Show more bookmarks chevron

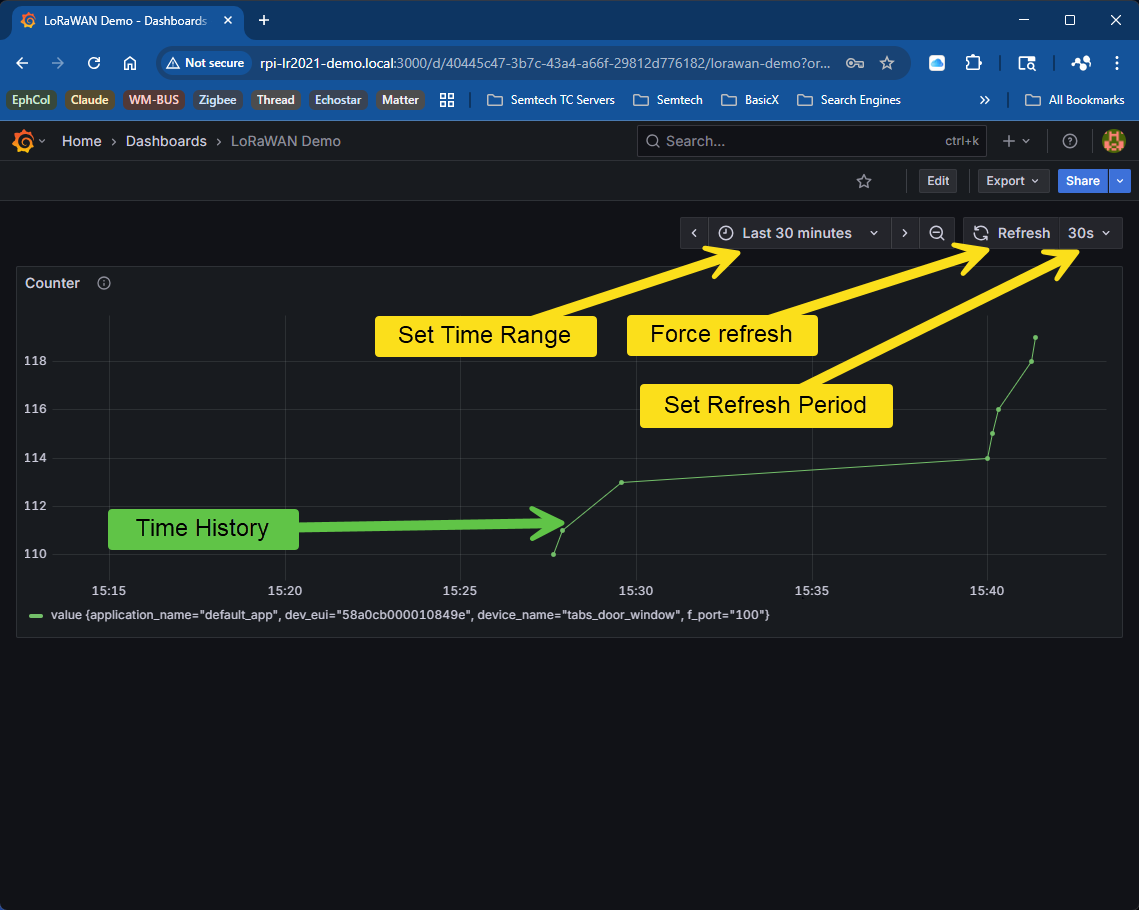pos(984,100)
